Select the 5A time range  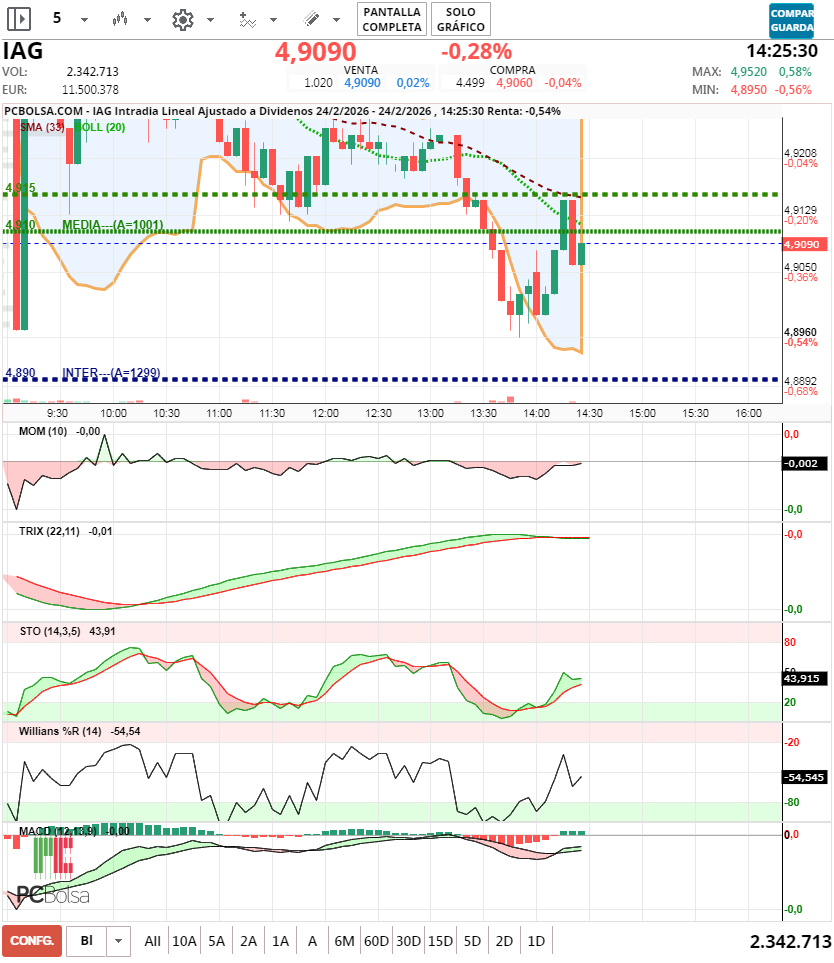[216, 941]
